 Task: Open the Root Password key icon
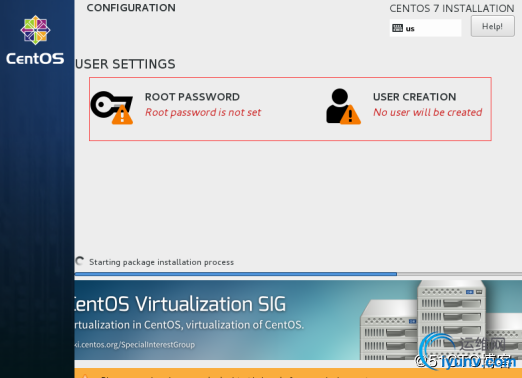pyautogui.click(x=112, y=107)
